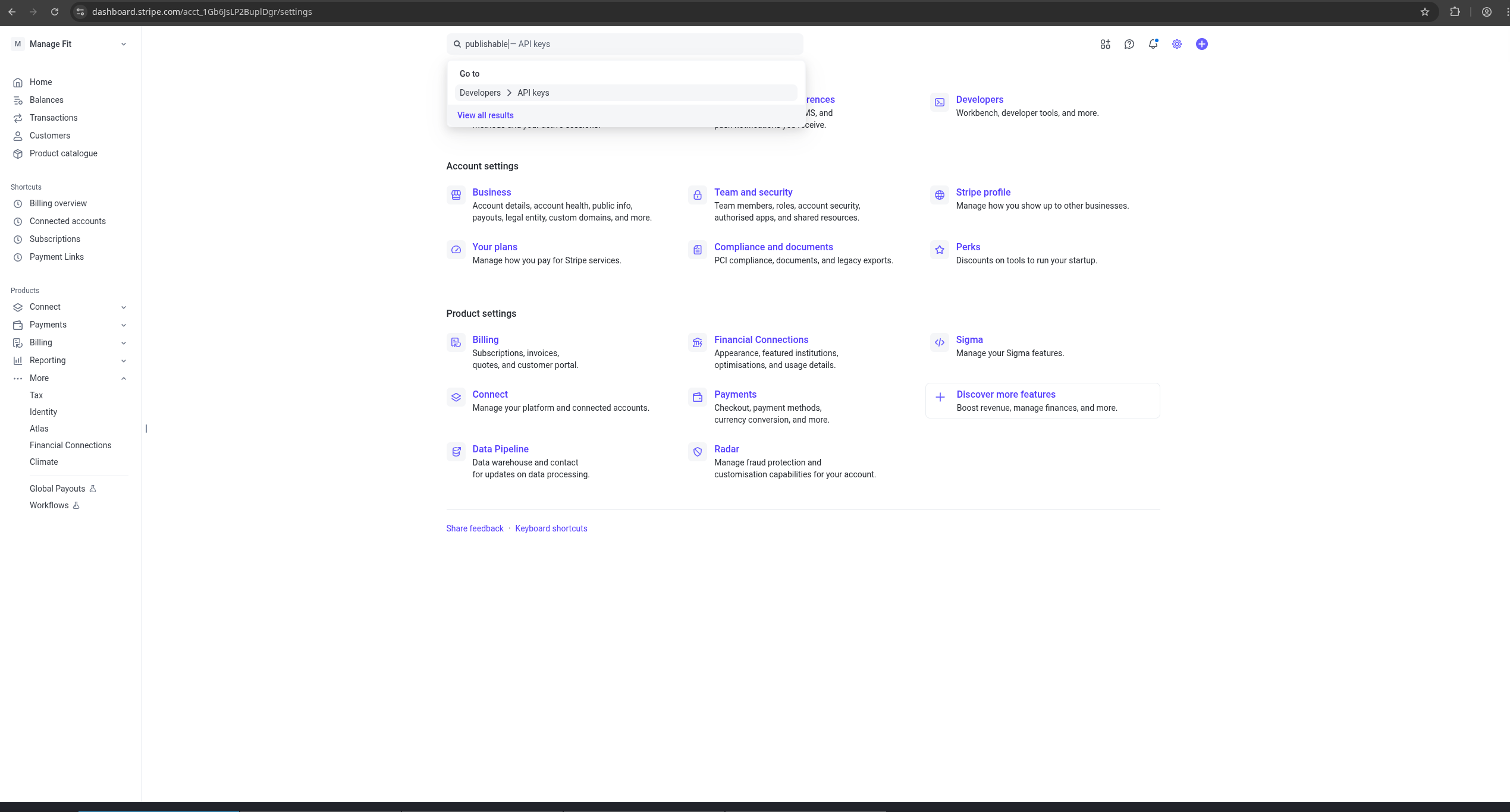
Task: Open Customers in the sidebar
Action: coord(50,136)
